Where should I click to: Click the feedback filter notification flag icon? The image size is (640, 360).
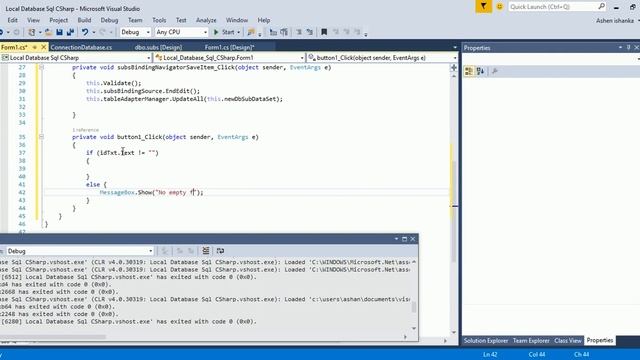(x=484, y=7)
